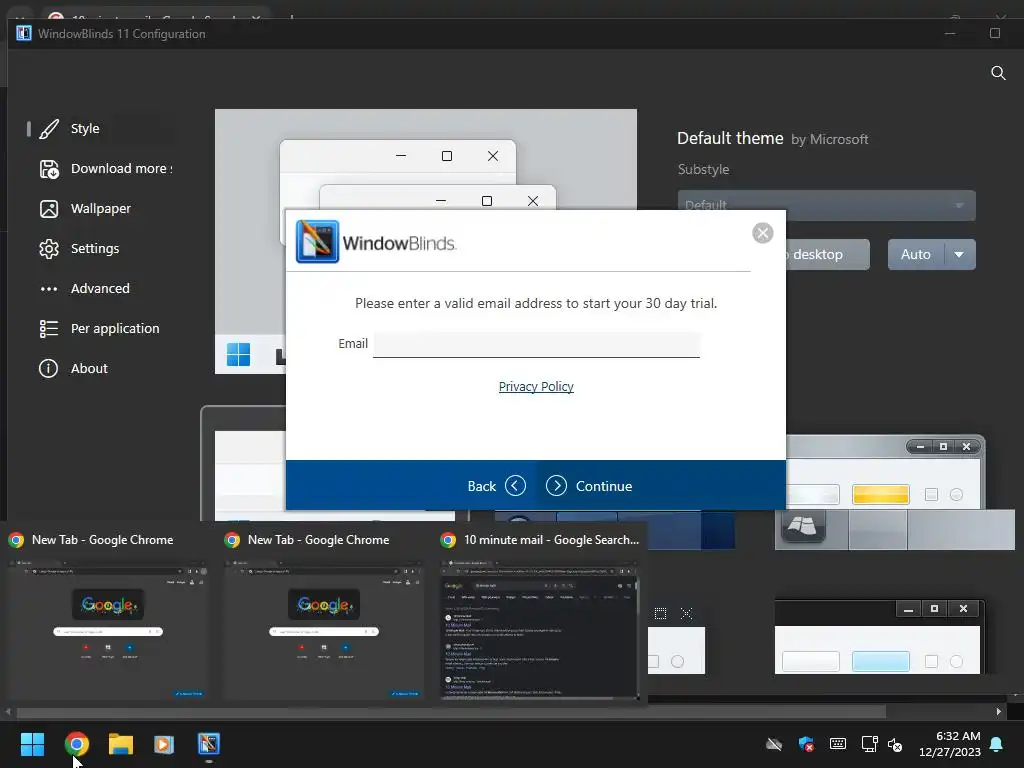The width and height of the screenshot is (1024, 768).
Task: Click the WindowBlinds title bar app icon
Action: pos(24,33)
